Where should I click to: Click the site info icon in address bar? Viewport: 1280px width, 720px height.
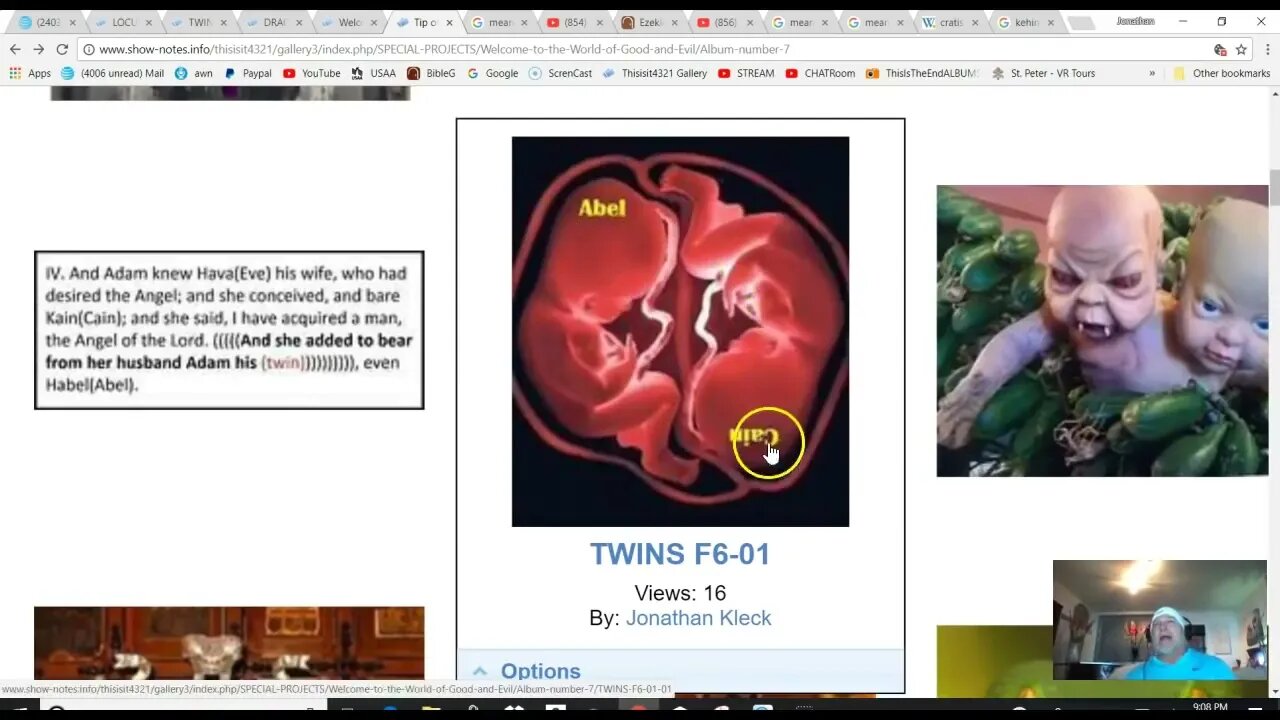click(x=88, y=49)
